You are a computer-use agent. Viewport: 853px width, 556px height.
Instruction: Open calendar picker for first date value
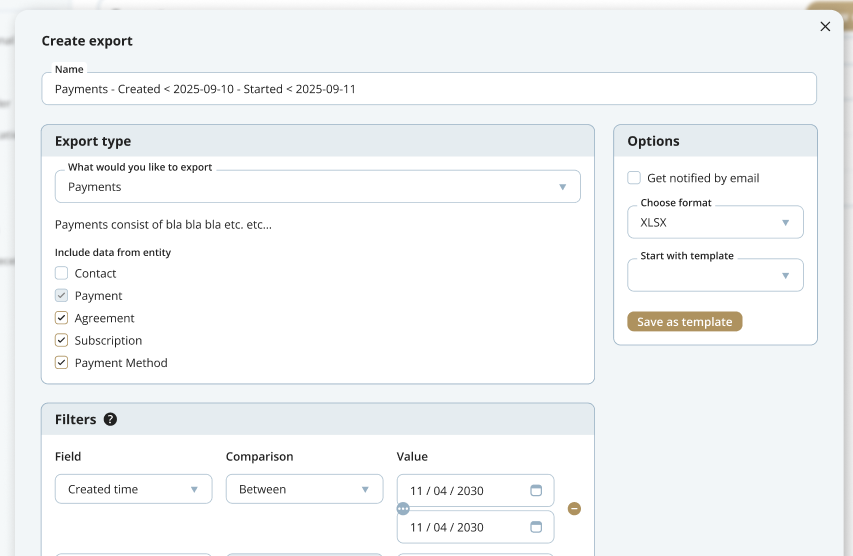tap(536, 490)
